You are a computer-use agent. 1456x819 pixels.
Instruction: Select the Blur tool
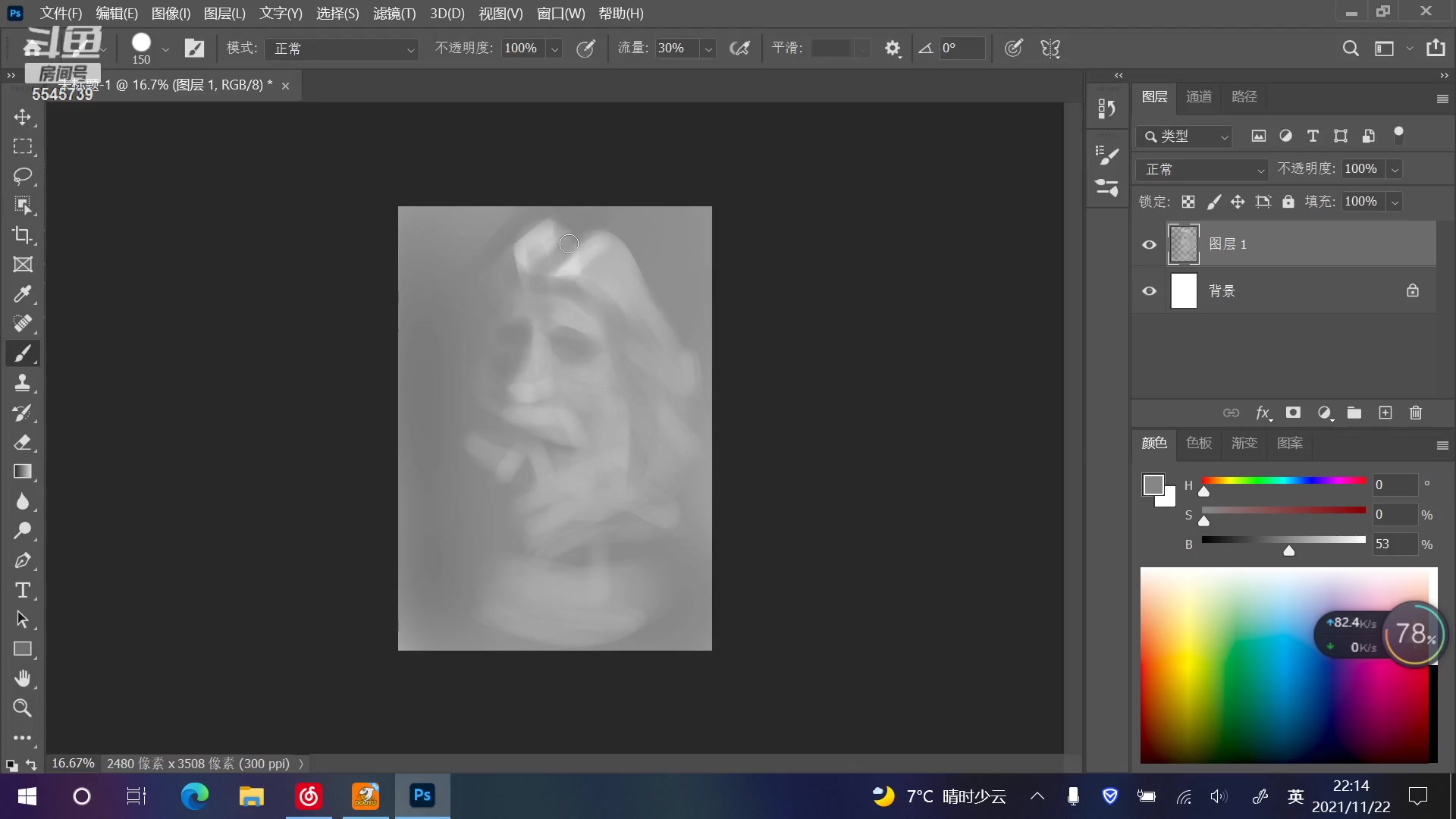(x=23, y=501)
